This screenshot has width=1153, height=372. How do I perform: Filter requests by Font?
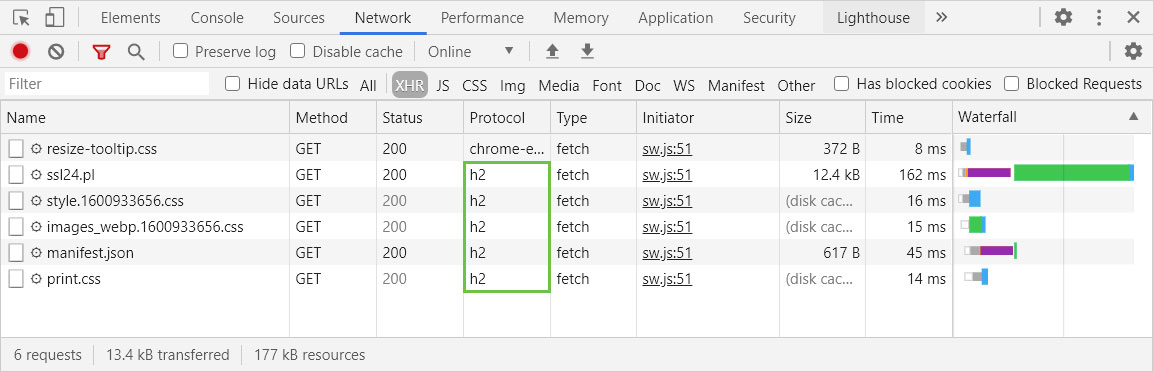[607, 85]
